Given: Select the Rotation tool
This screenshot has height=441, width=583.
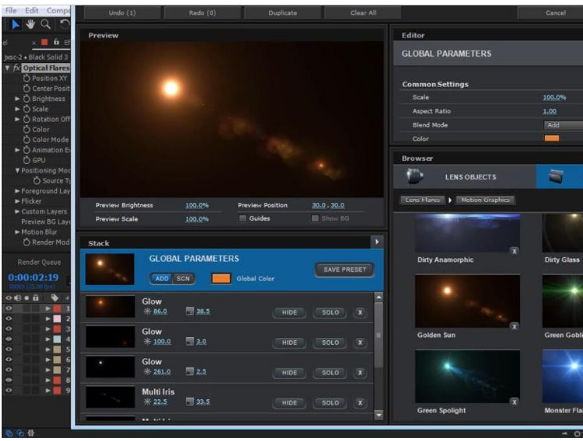Looking at the screenshot, I should [65, 25].
